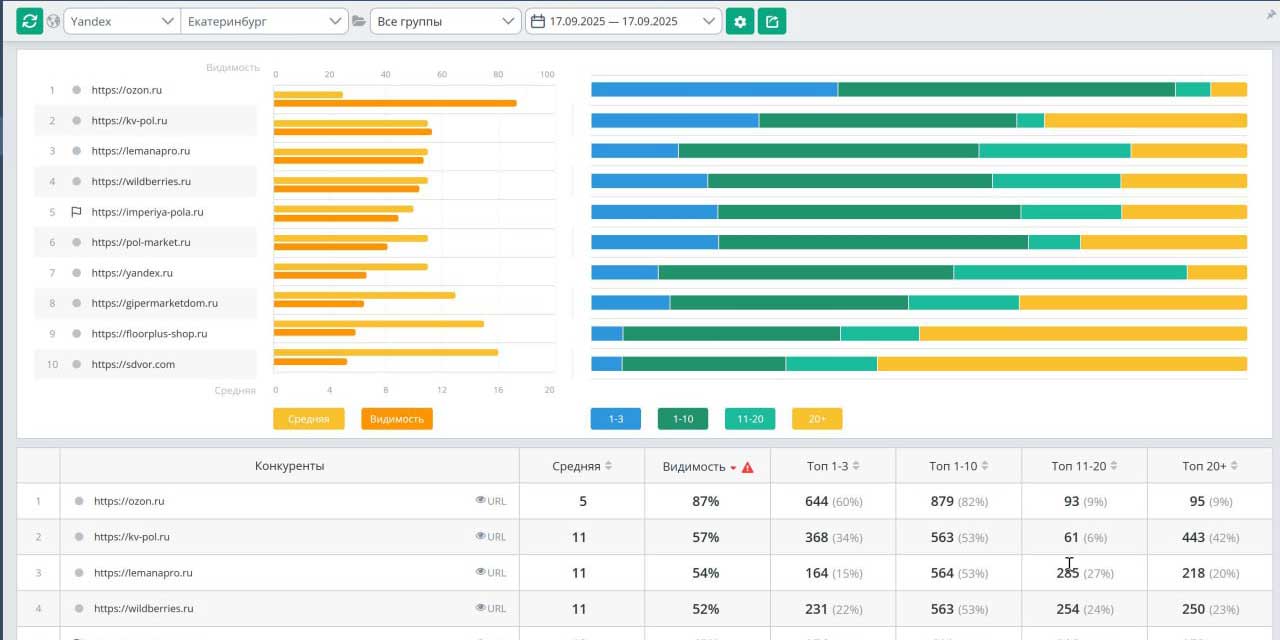Click the blue 1-3 legend swatch
The image size is (1280, 640).
tap(616, 419)
